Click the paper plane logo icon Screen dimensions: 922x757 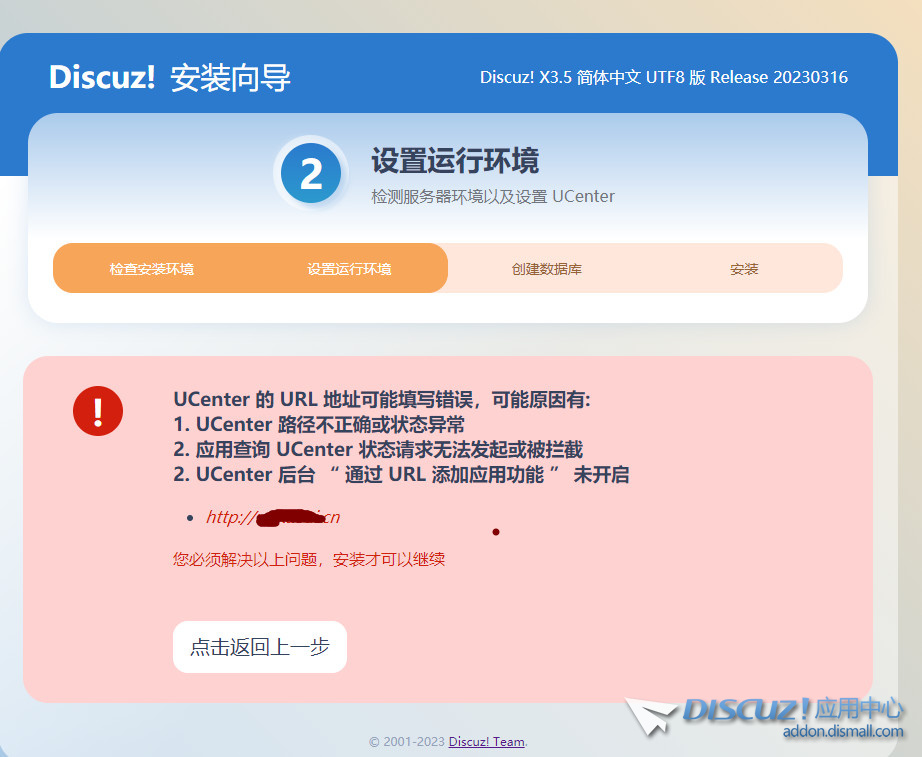click(x=652, y=718)
